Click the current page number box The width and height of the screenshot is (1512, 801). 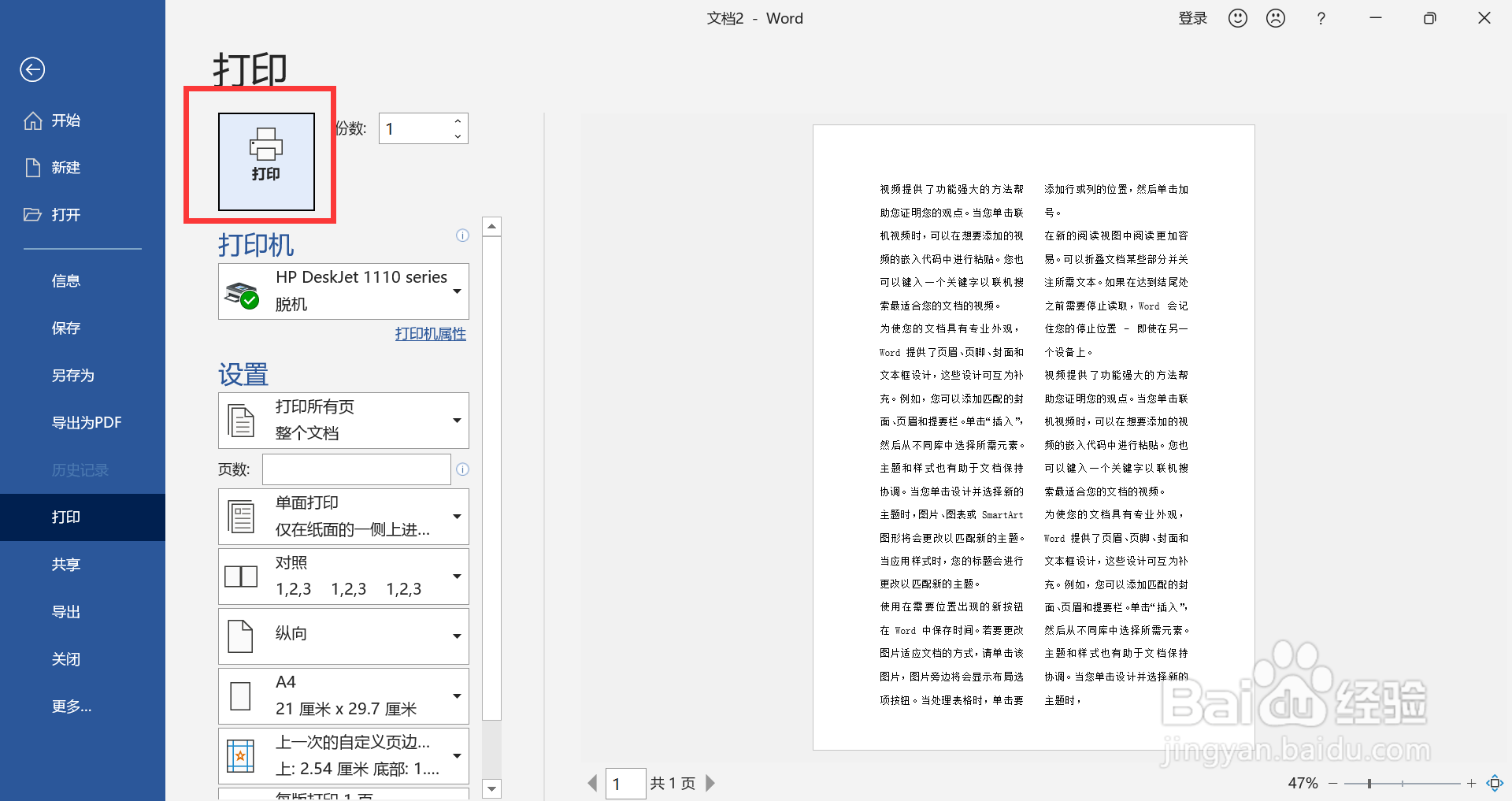(x=626, y=784)
